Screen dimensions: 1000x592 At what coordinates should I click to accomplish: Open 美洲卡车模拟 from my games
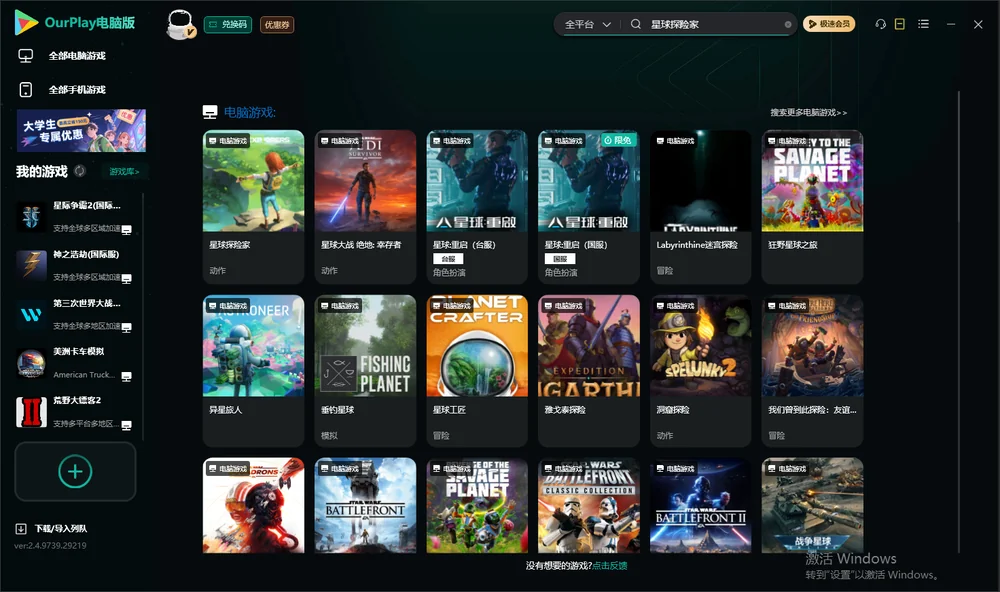click(75, 363)
